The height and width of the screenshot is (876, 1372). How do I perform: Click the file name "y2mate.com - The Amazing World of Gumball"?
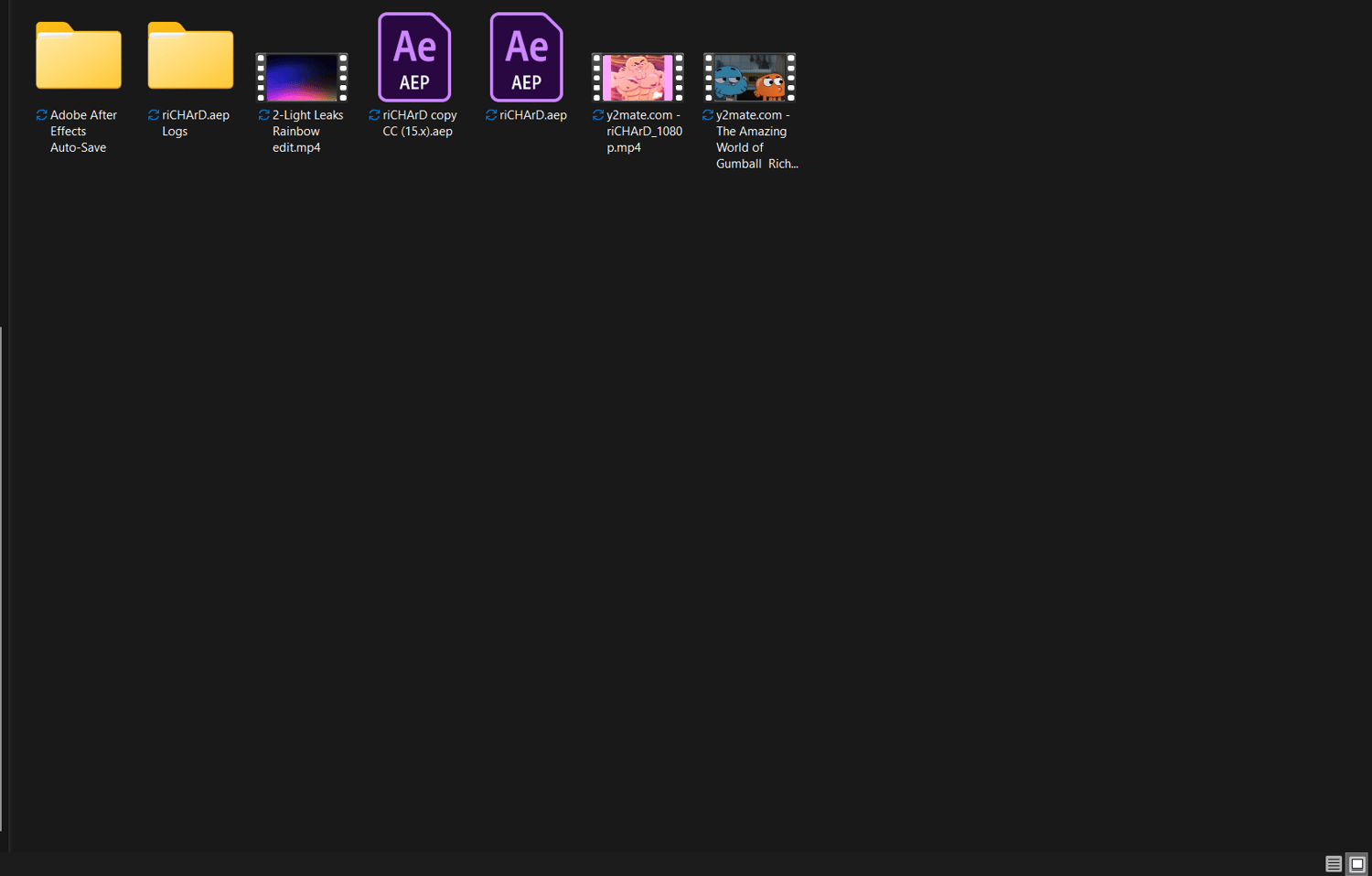[756, 140]
